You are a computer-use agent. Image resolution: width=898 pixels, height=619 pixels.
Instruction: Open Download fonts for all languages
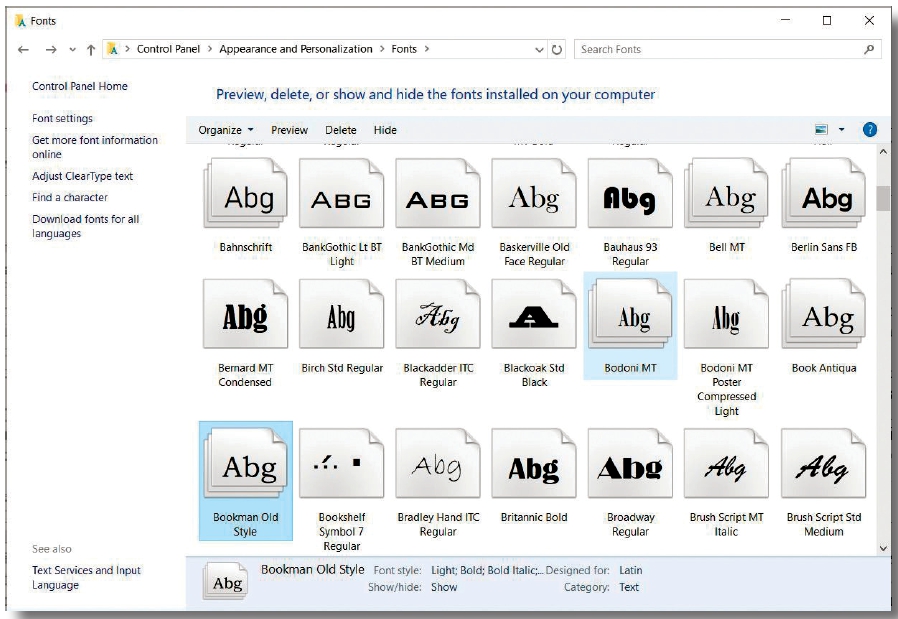pos(85,226)
